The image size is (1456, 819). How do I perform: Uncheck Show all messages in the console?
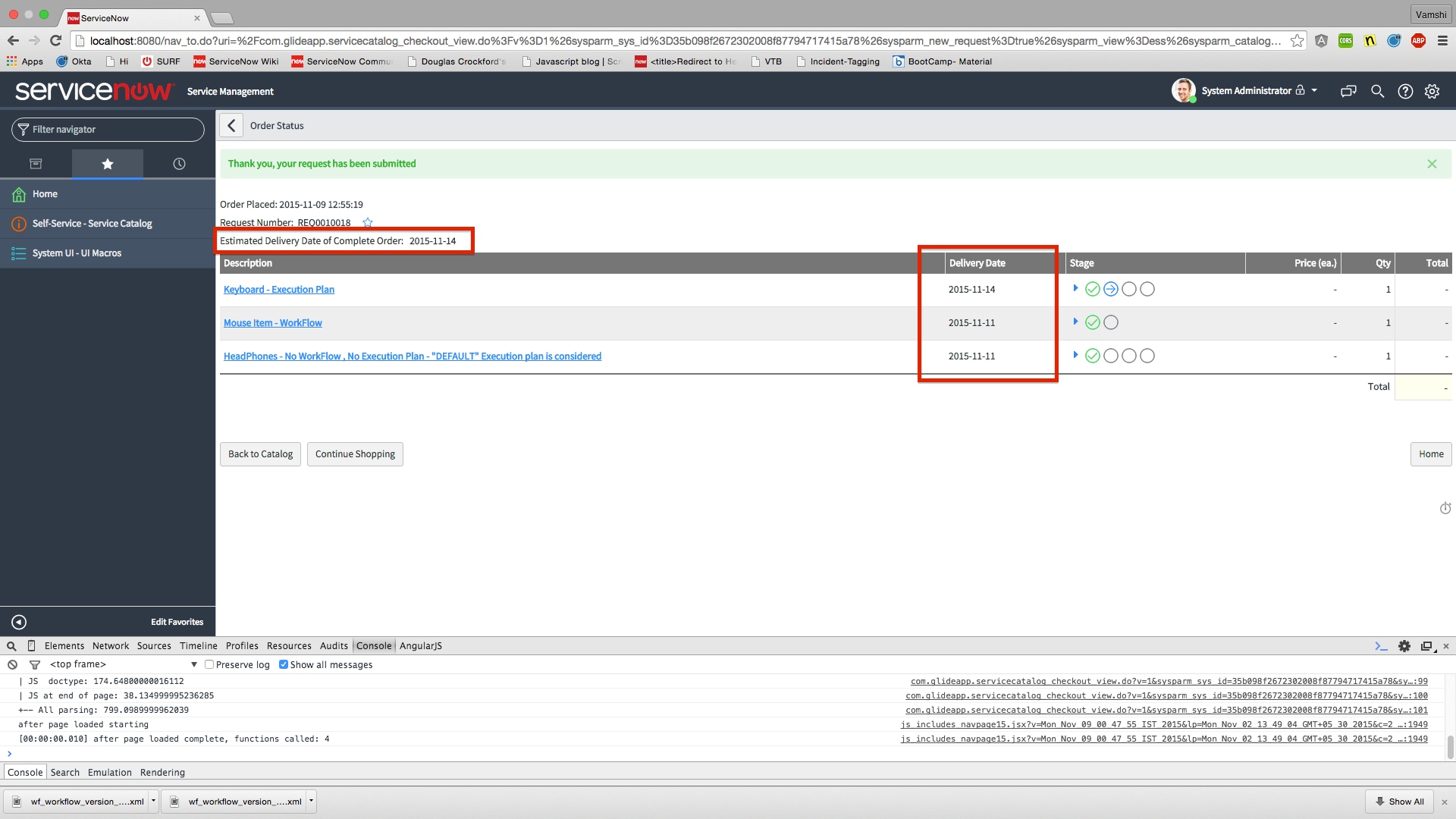pos(284,664)
